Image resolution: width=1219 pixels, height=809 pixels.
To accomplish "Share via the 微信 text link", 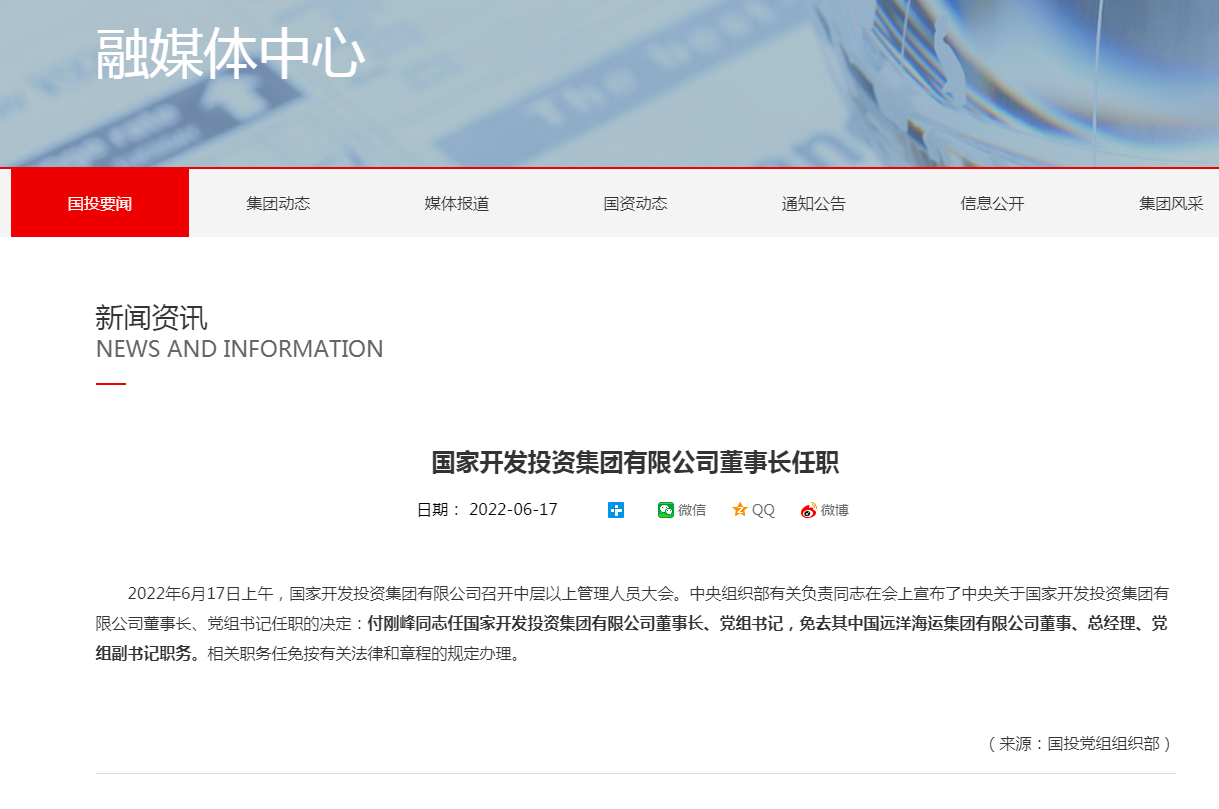I will pyautogui.click(x=692, y=510).
